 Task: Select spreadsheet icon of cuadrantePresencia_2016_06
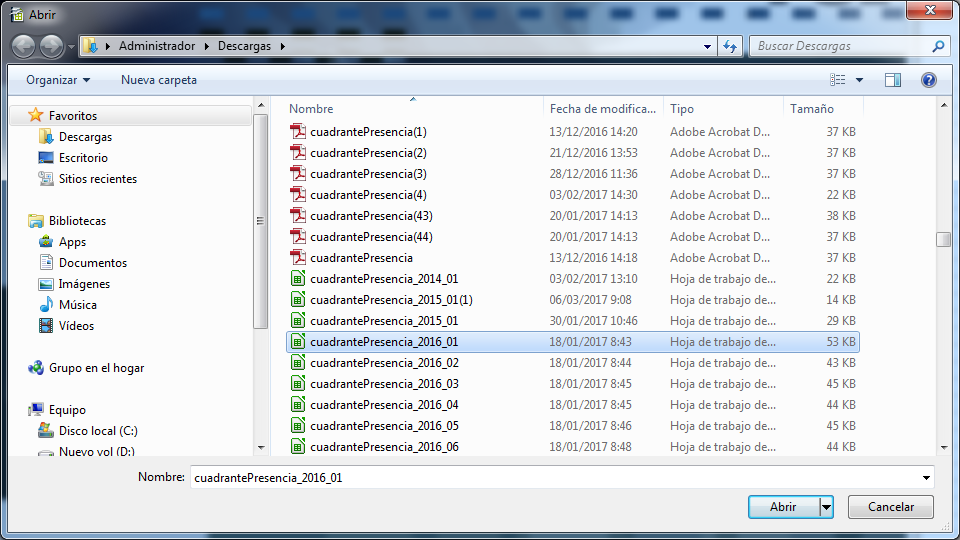[298, 447]
